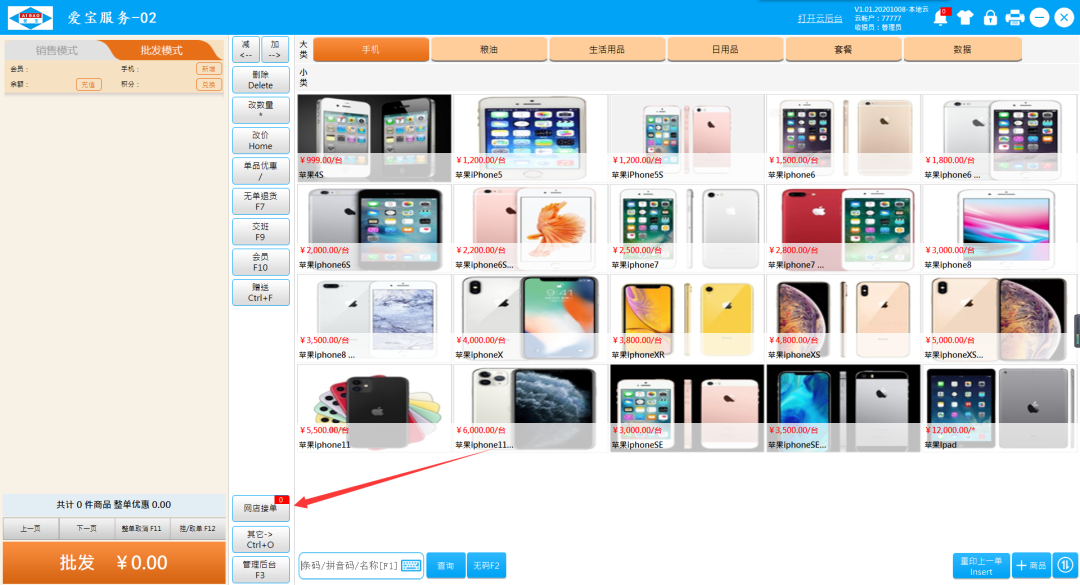
Task: Click the 充值 recharge button
Action: point(88,85)
